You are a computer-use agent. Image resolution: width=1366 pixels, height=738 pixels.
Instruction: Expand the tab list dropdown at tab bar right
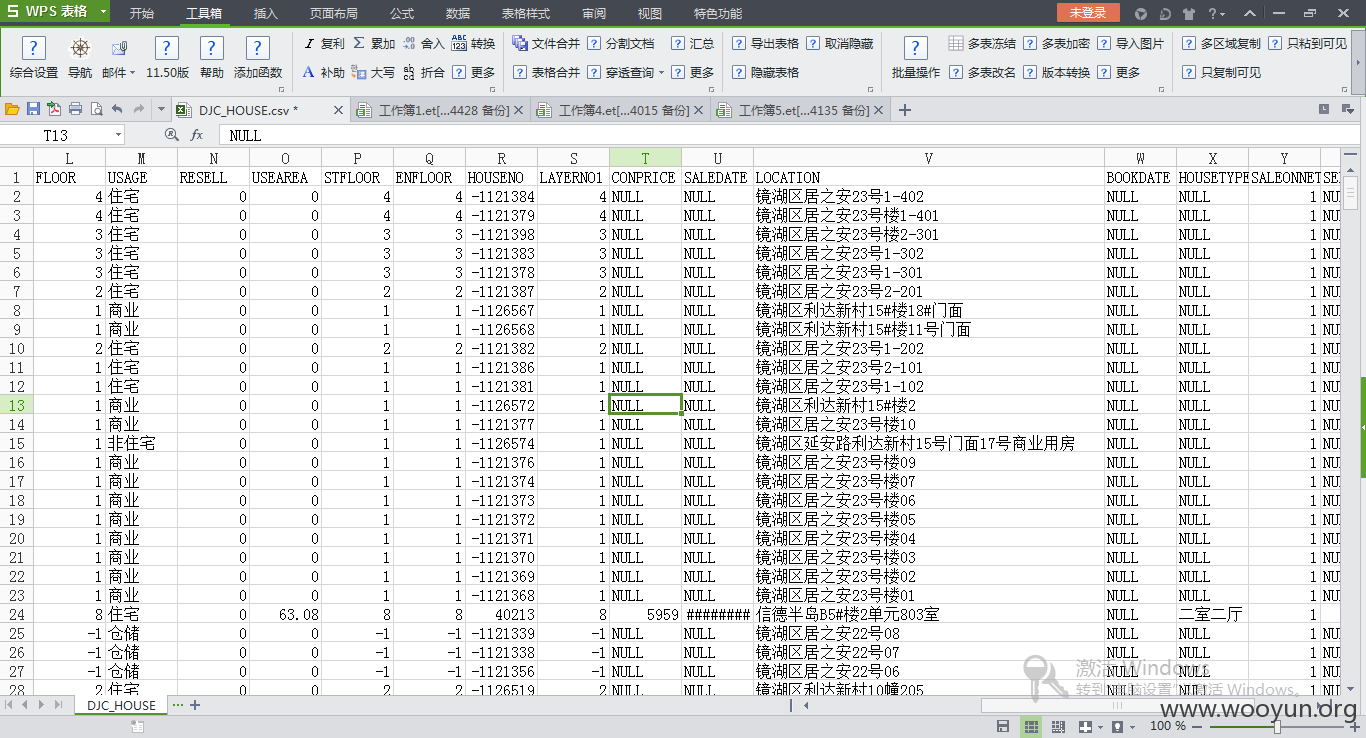(x=1348, y=109)
